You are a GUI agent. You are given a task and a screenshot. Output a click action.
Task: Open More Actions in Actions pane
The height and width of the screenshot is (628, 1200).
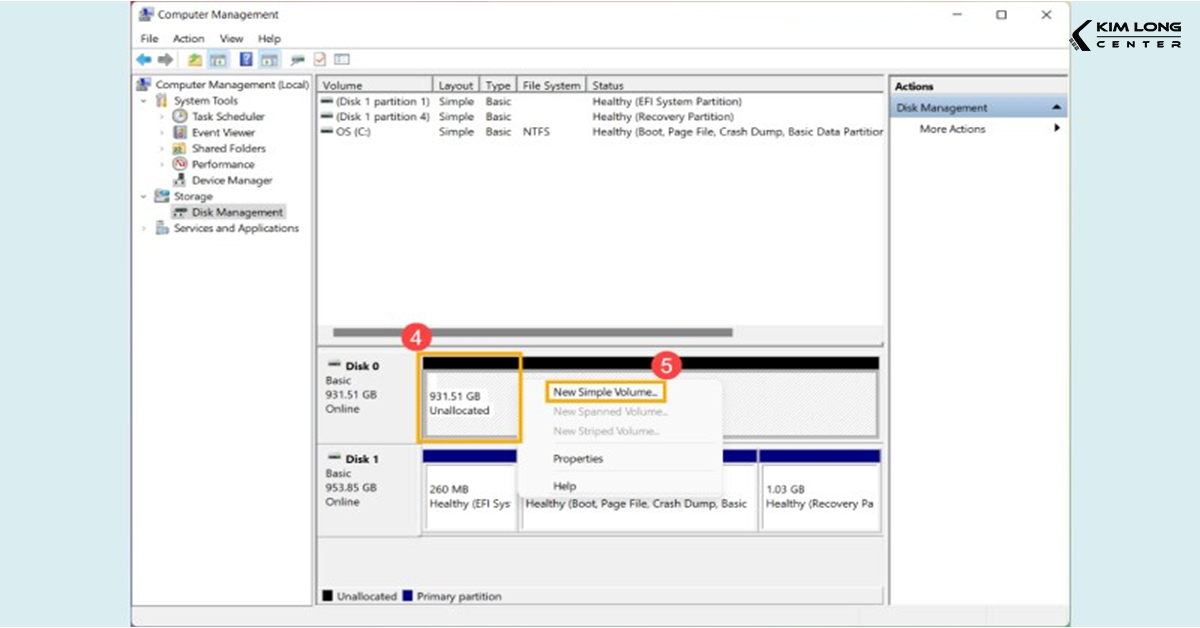[952, 129]
